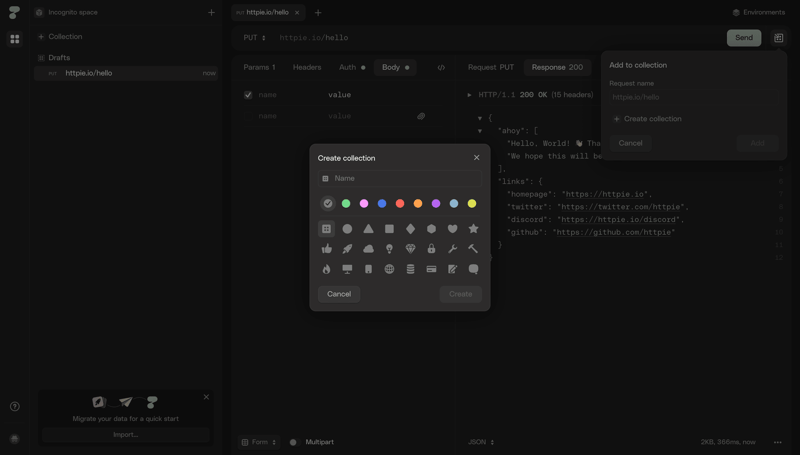
Task: Open the Body tab
Action: 395,67
